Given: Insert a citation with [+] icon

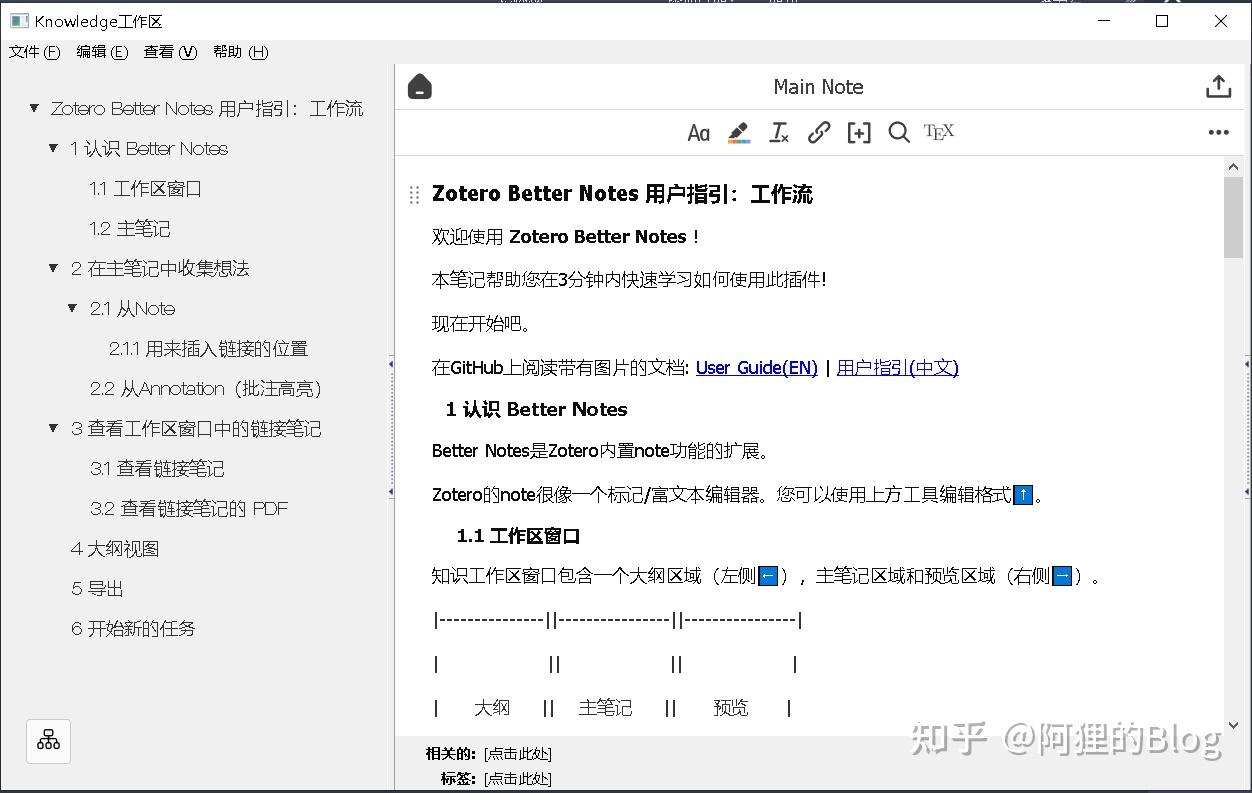Looking at the screenshot, I should tap(859, 132).
